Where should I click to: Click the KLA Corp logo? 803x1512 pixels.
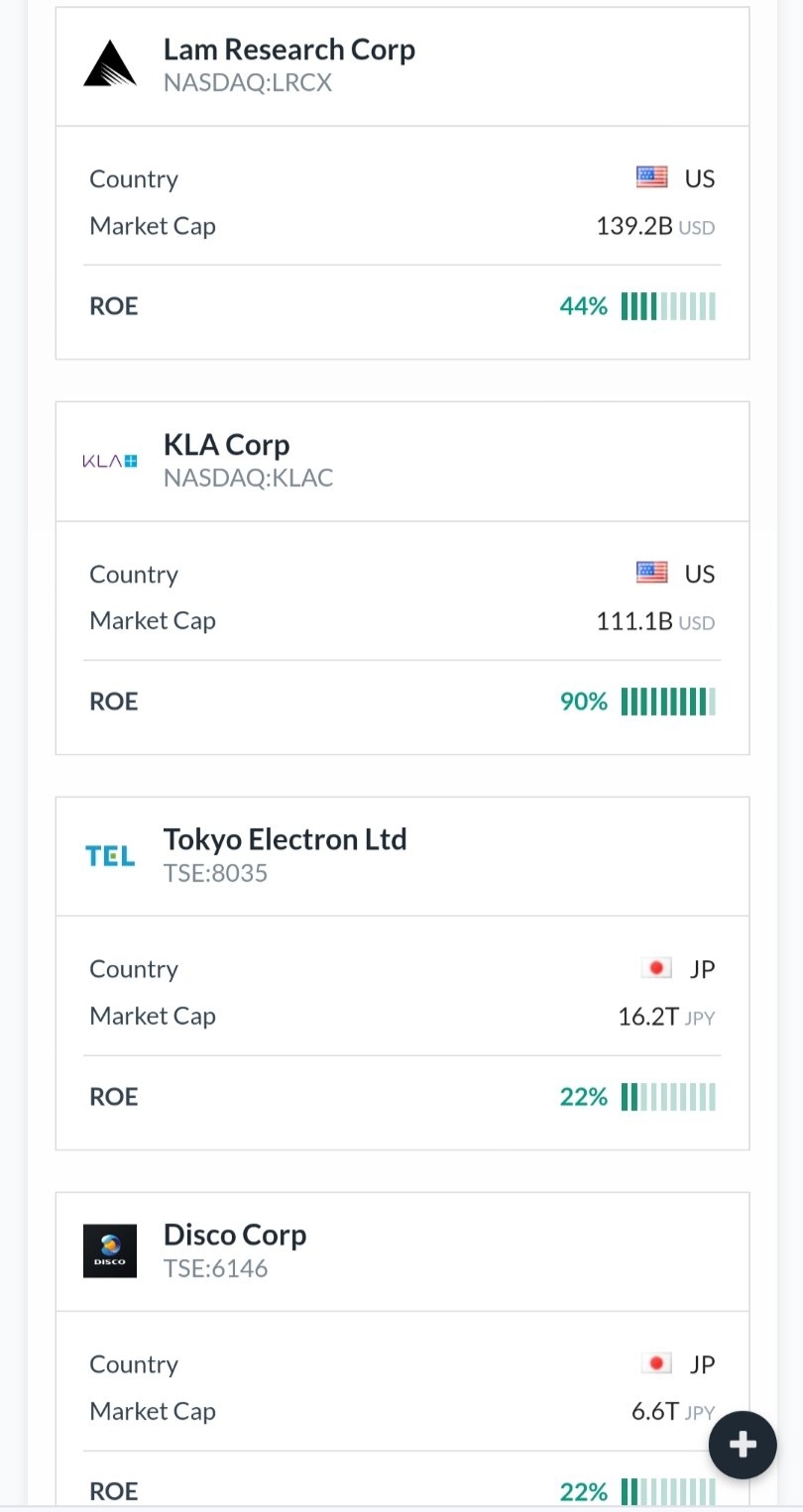(110, 461)
